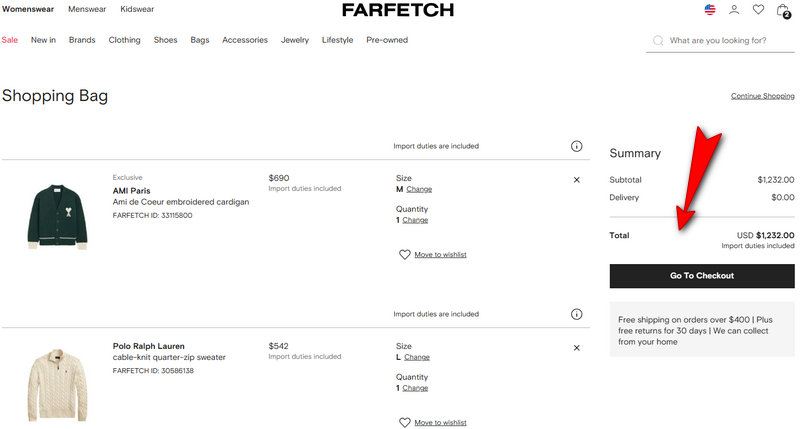800x429 pixels.
Task: Change quantity of AMI Paris cardigan
Action: point(415,220)
